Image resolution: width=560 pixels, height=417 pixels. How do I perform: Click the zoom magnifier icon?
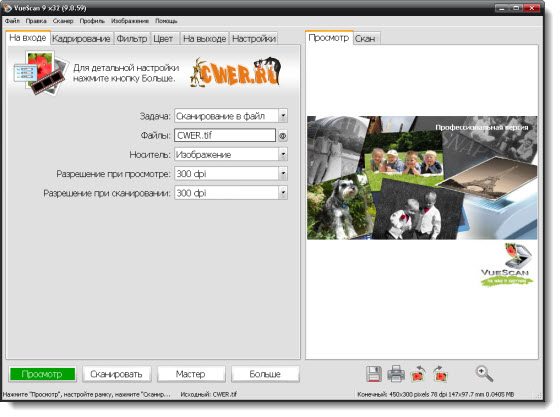click(x=484, y=373)
